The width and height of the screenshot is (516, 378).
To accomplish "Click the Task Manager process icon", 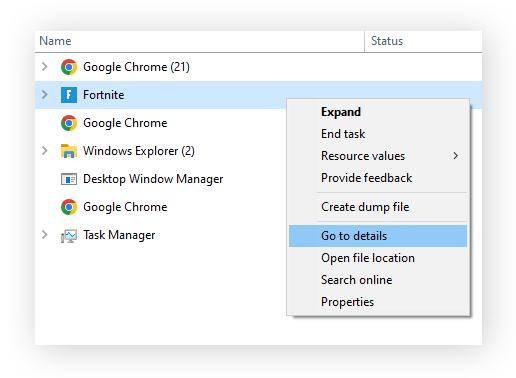I will (69, 236).
